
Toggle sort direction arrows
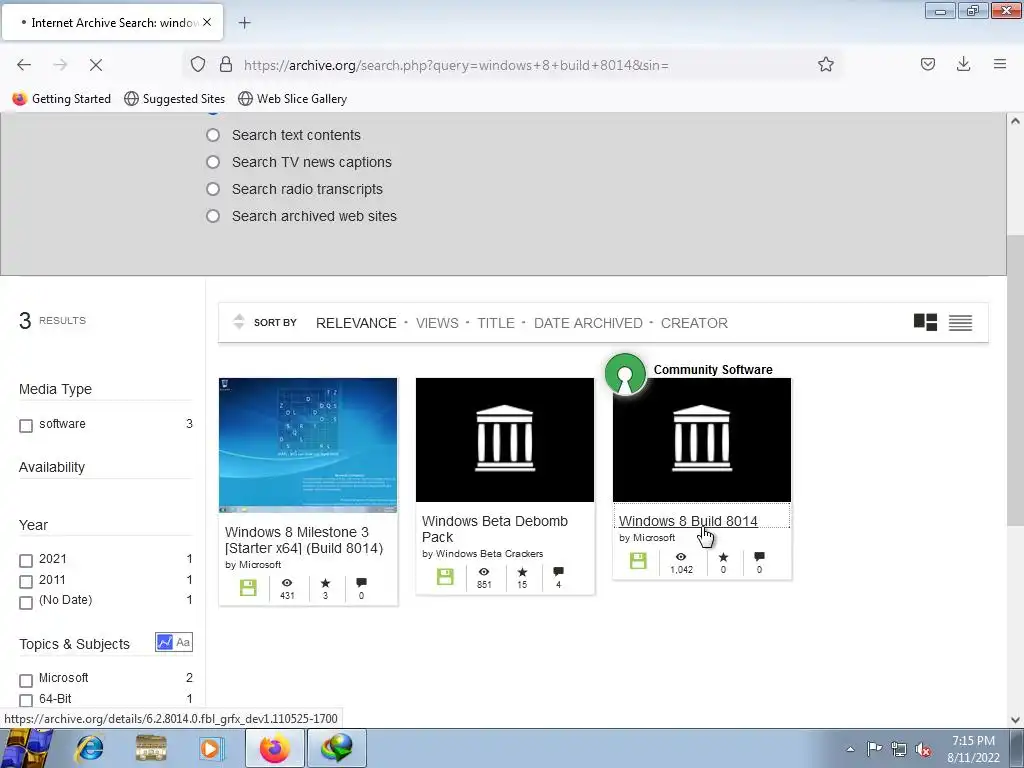pyautogui.click(x=238, y=321)
